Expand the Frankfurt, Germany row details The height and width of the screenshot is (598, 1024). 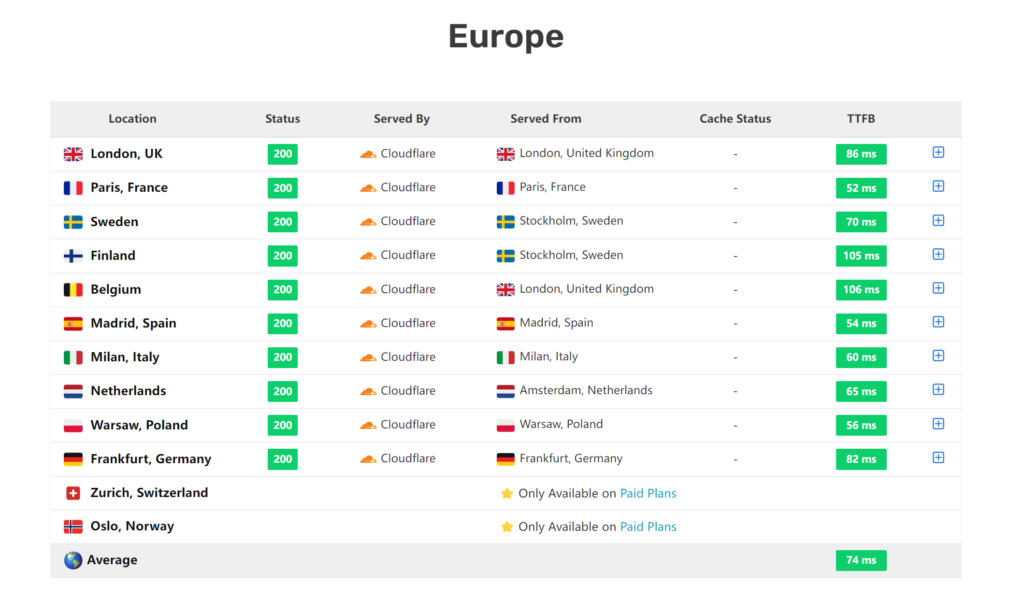[x=938, y=458]
